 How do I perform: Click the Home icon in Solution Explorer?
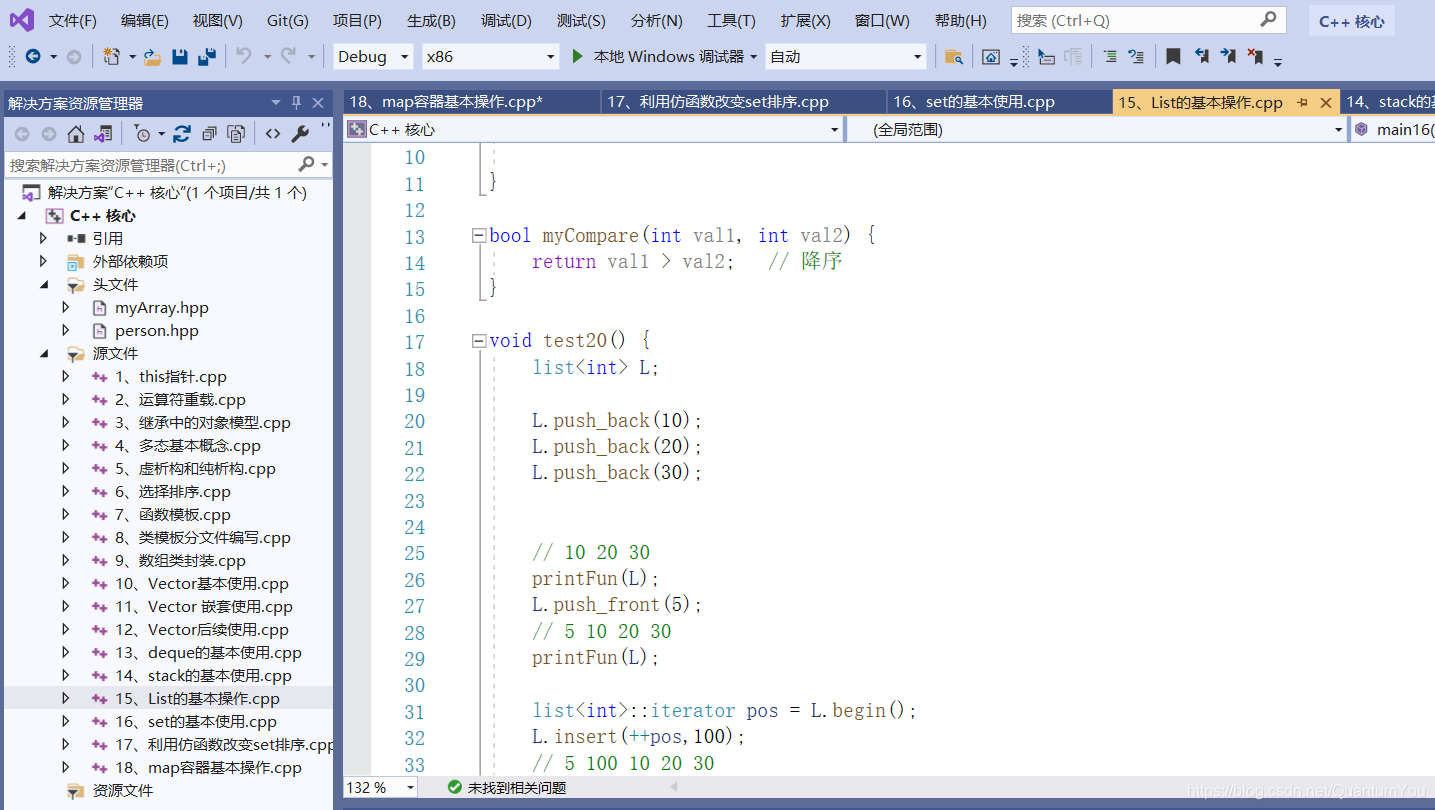(76, 134)
